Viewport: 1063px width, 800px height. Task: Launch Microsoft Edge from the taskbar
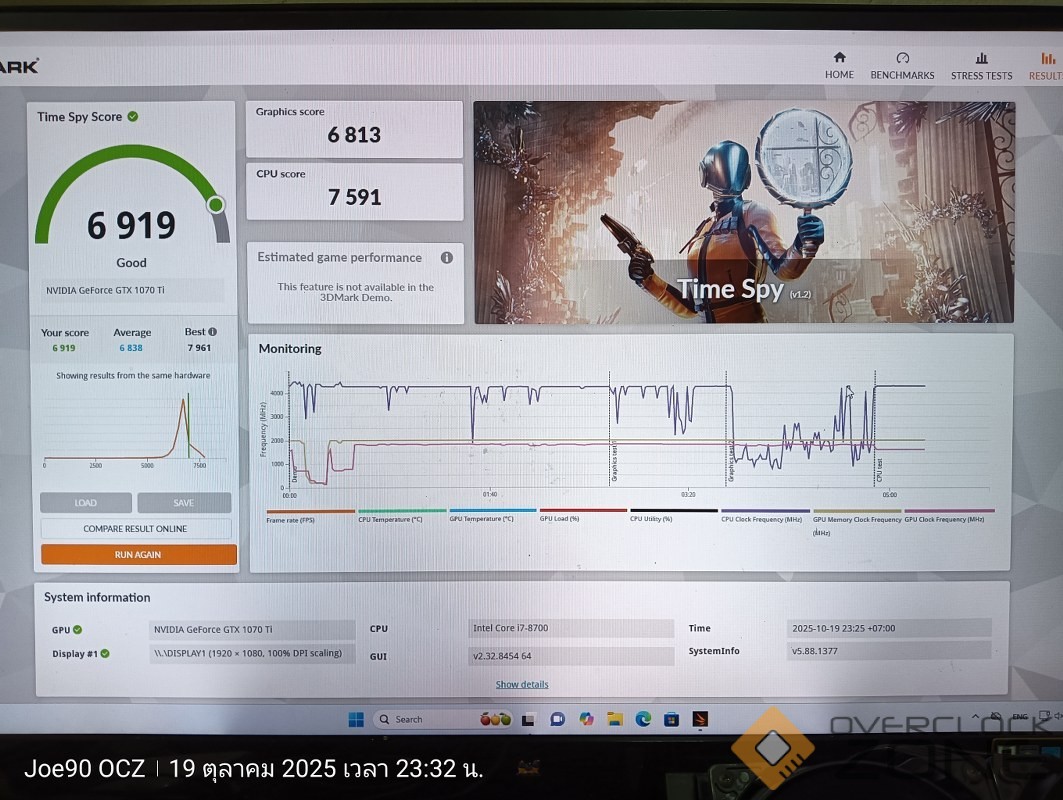(x=643, y=719)
